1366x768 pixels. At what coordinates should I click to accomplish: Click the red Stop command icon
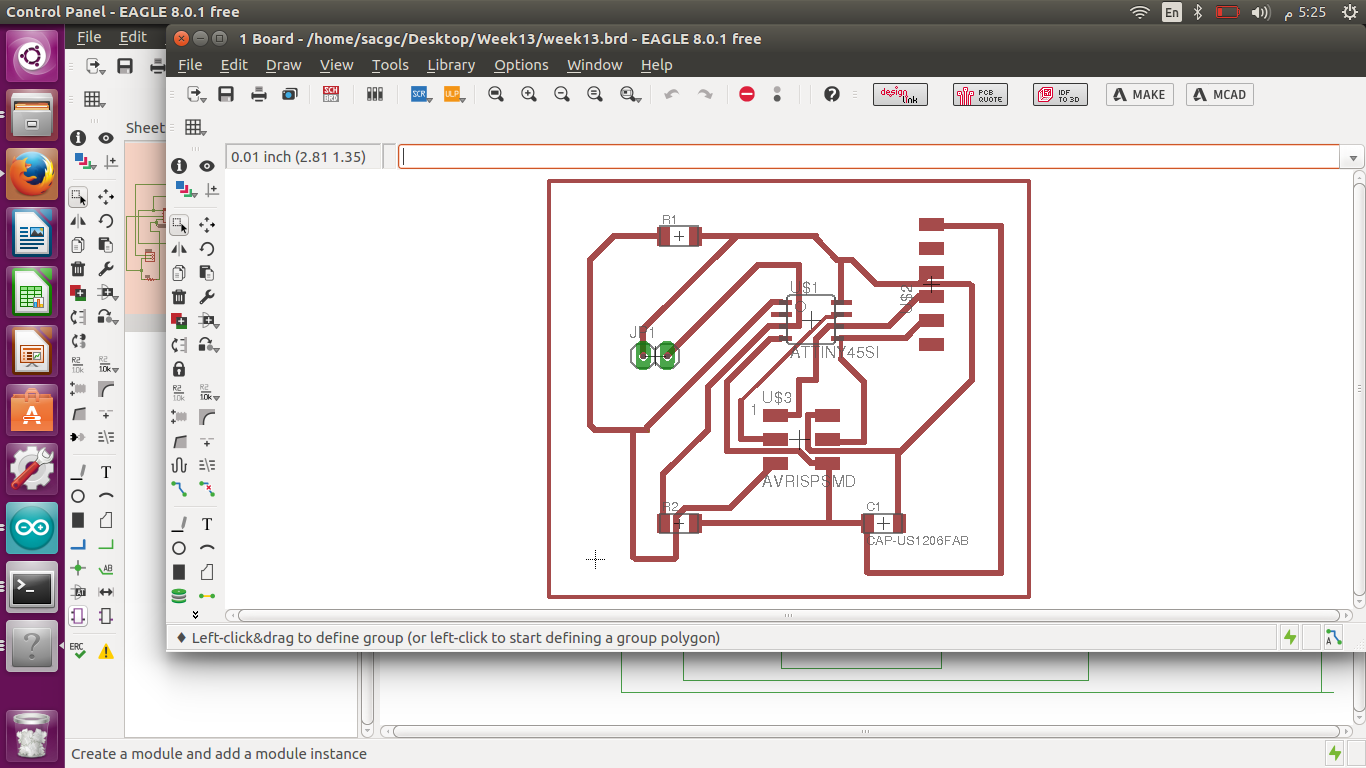pyautogui.click(x=747, y=94)
